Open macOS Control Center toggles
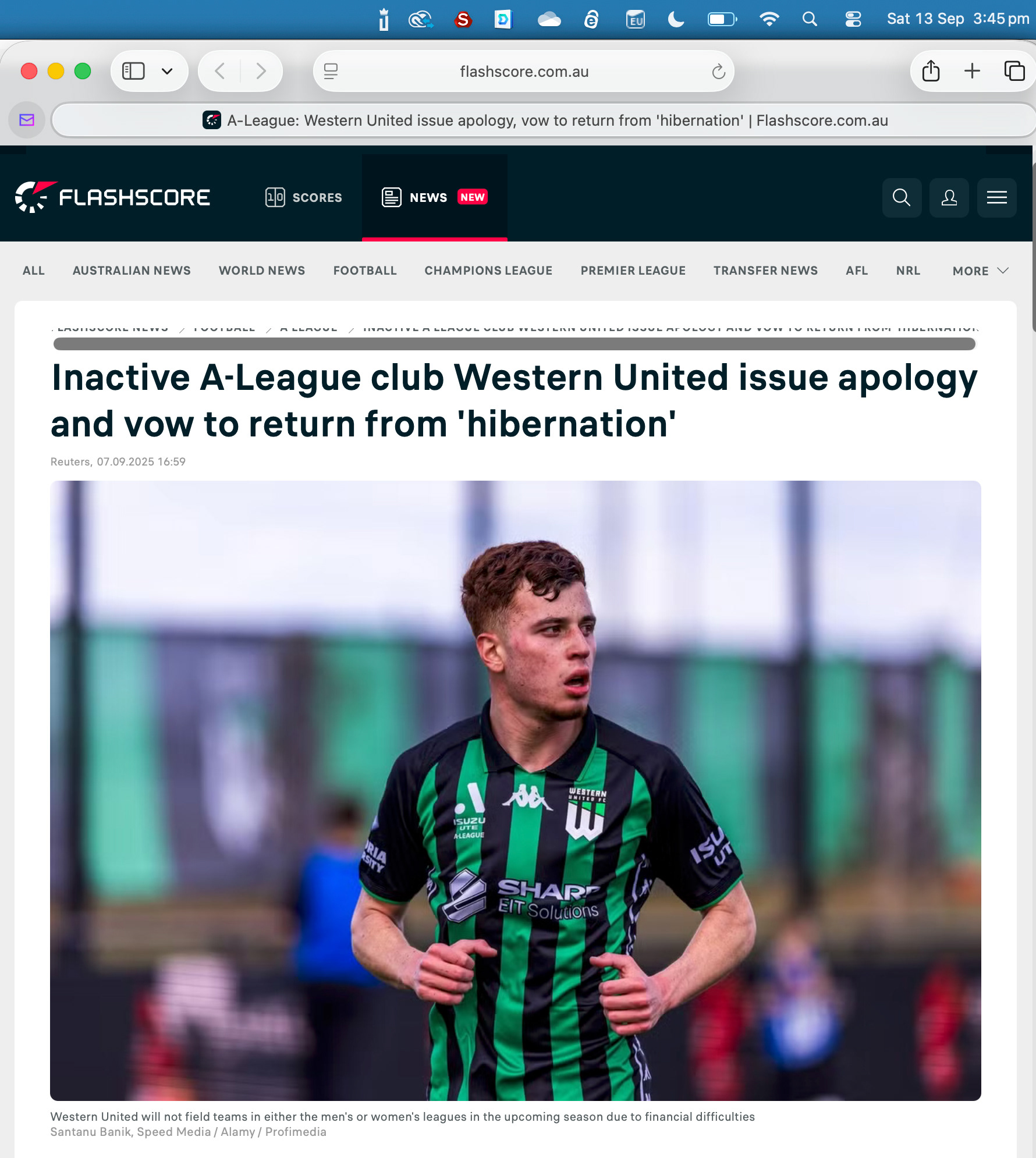Screen dimensions: 1036x1158 click(853, 19)
